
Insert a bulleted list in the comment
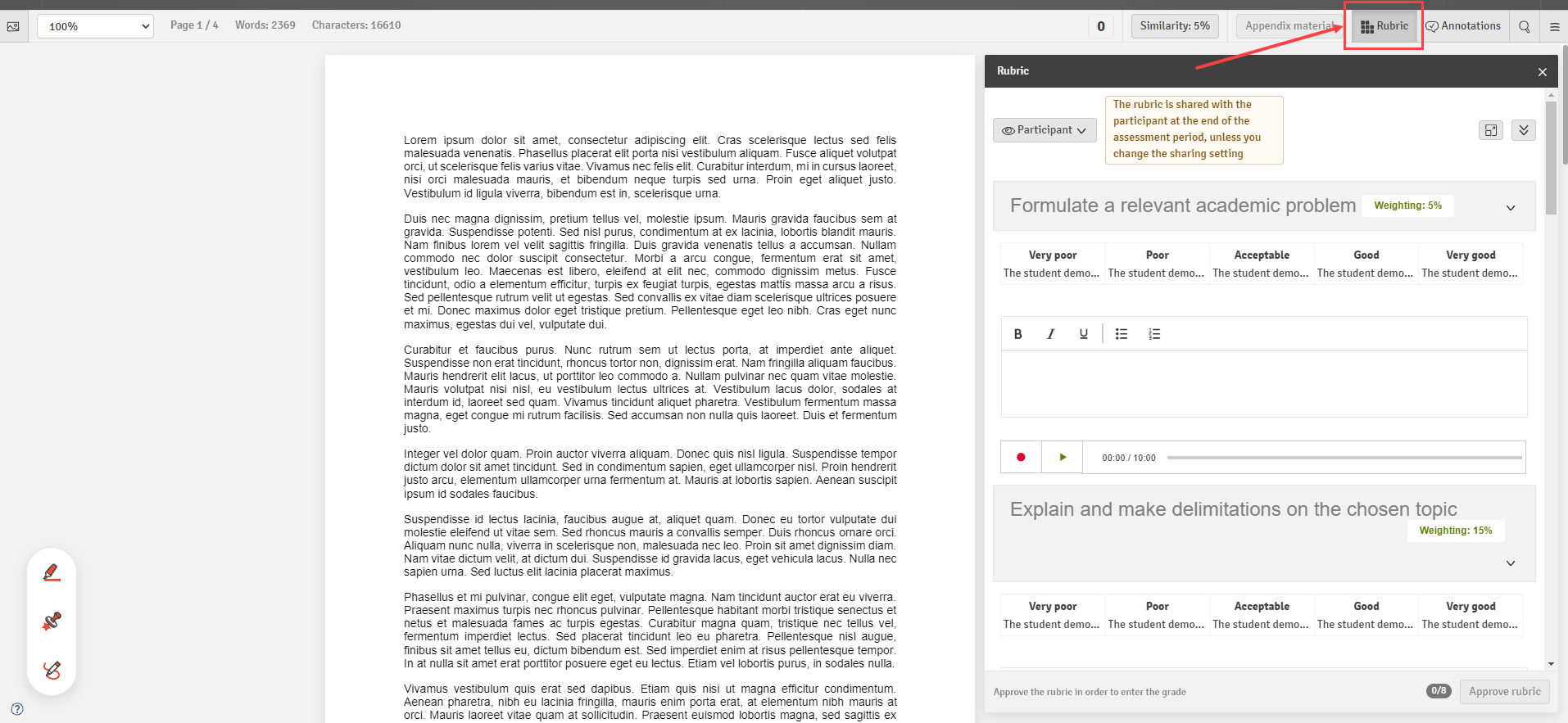pyautogui.click(x=1122, y=334)
